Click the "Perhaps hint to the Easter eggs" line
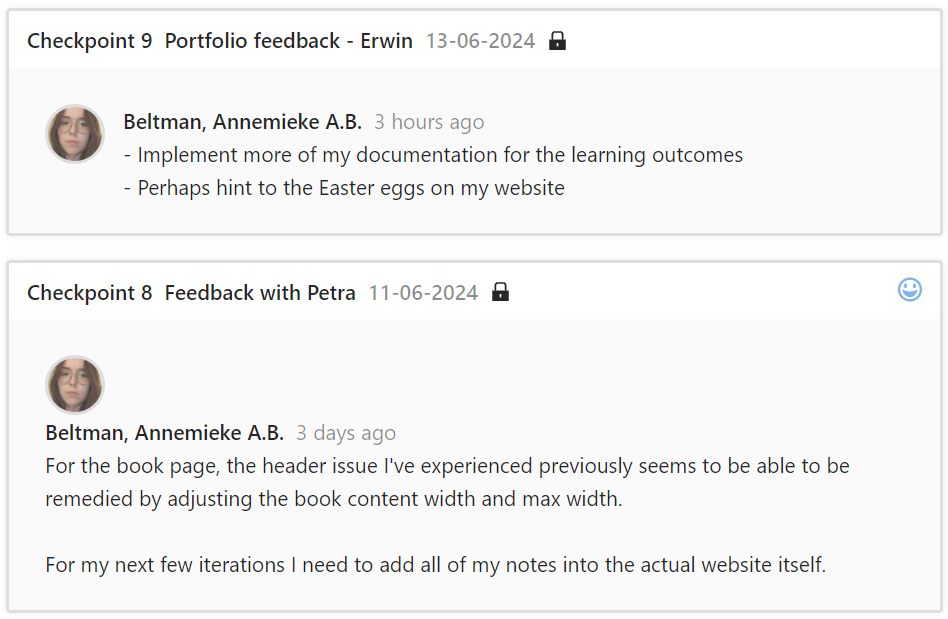948x619 pixels. tap(344, 187)
